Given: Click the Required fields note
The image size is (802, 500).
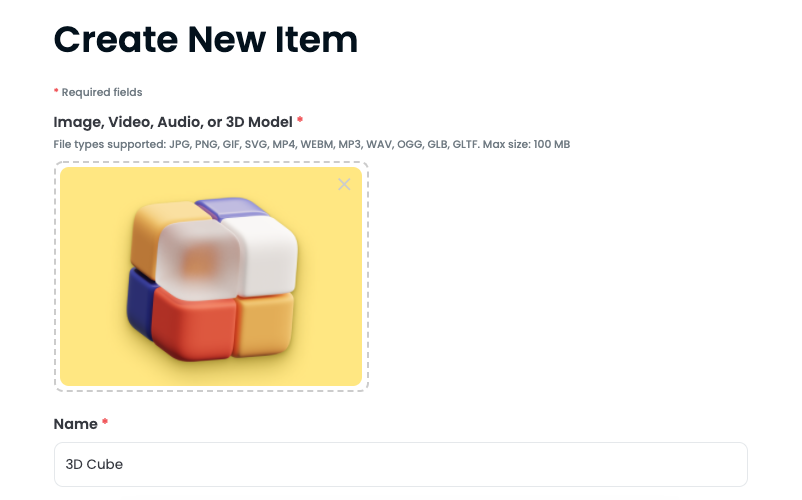Looking at the screenshot, I should tap(102, 93).
